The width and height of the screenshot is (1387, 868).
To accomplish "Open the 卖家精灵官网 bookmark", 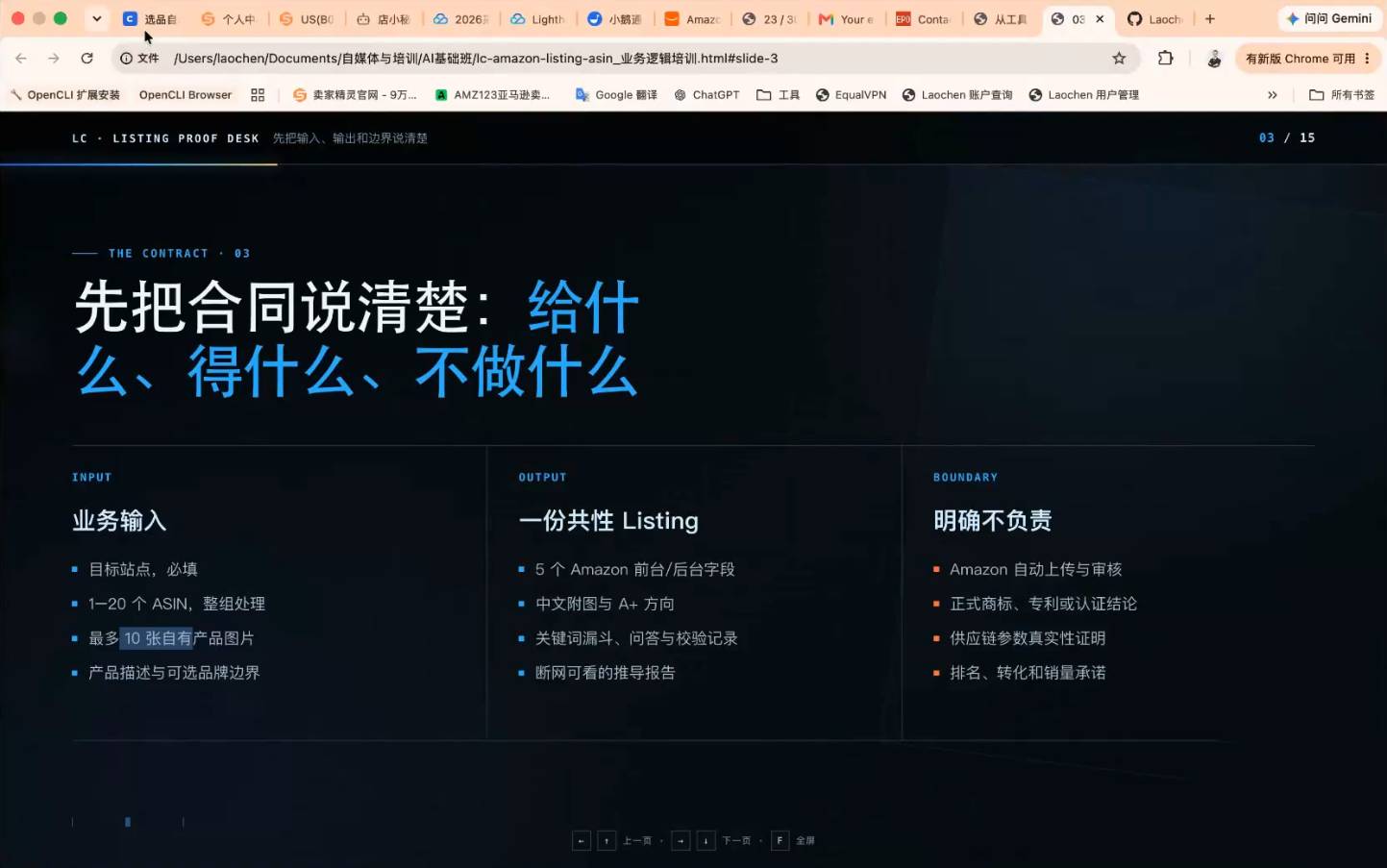I will 355,95.
